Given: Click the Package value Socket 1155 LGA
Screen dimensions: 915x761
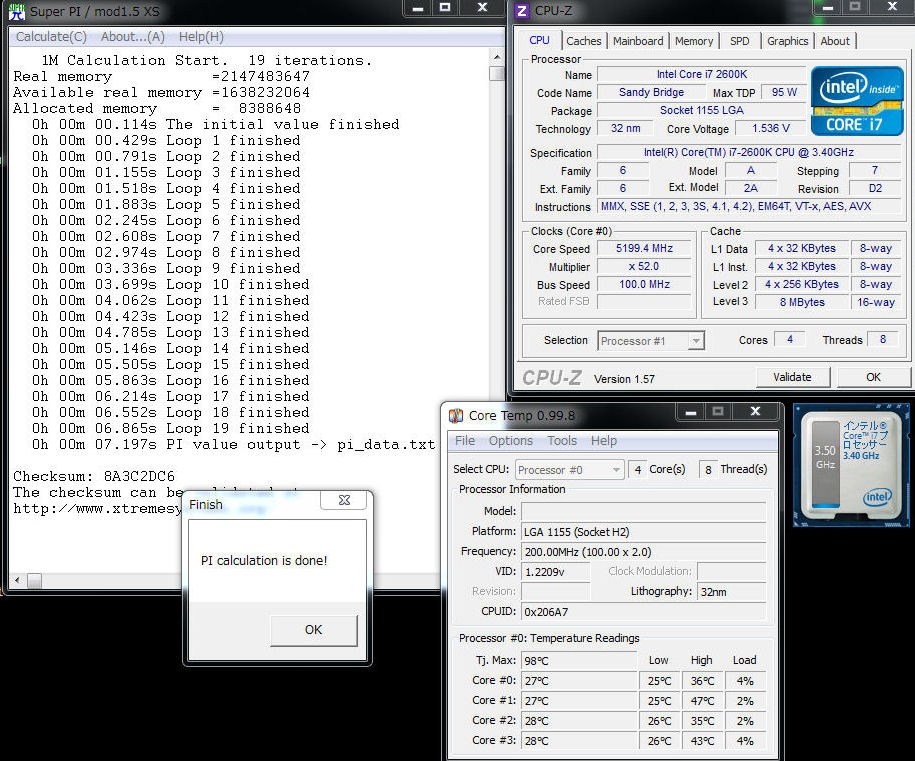Looking at the screenshot, I should (701, 110).
